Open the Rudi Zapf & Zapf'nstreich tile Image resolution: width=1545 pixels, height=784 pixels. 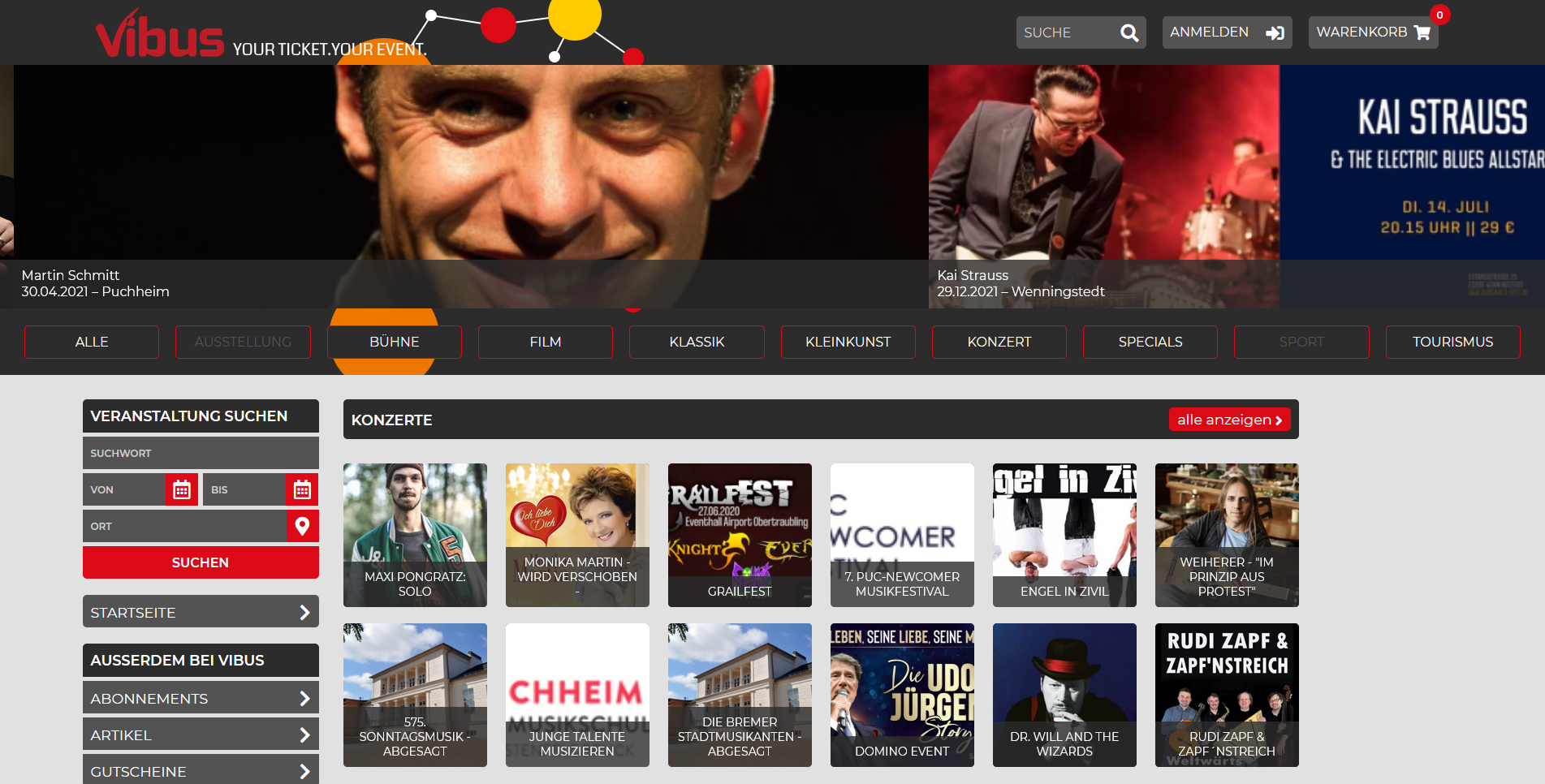[1227, 695]
